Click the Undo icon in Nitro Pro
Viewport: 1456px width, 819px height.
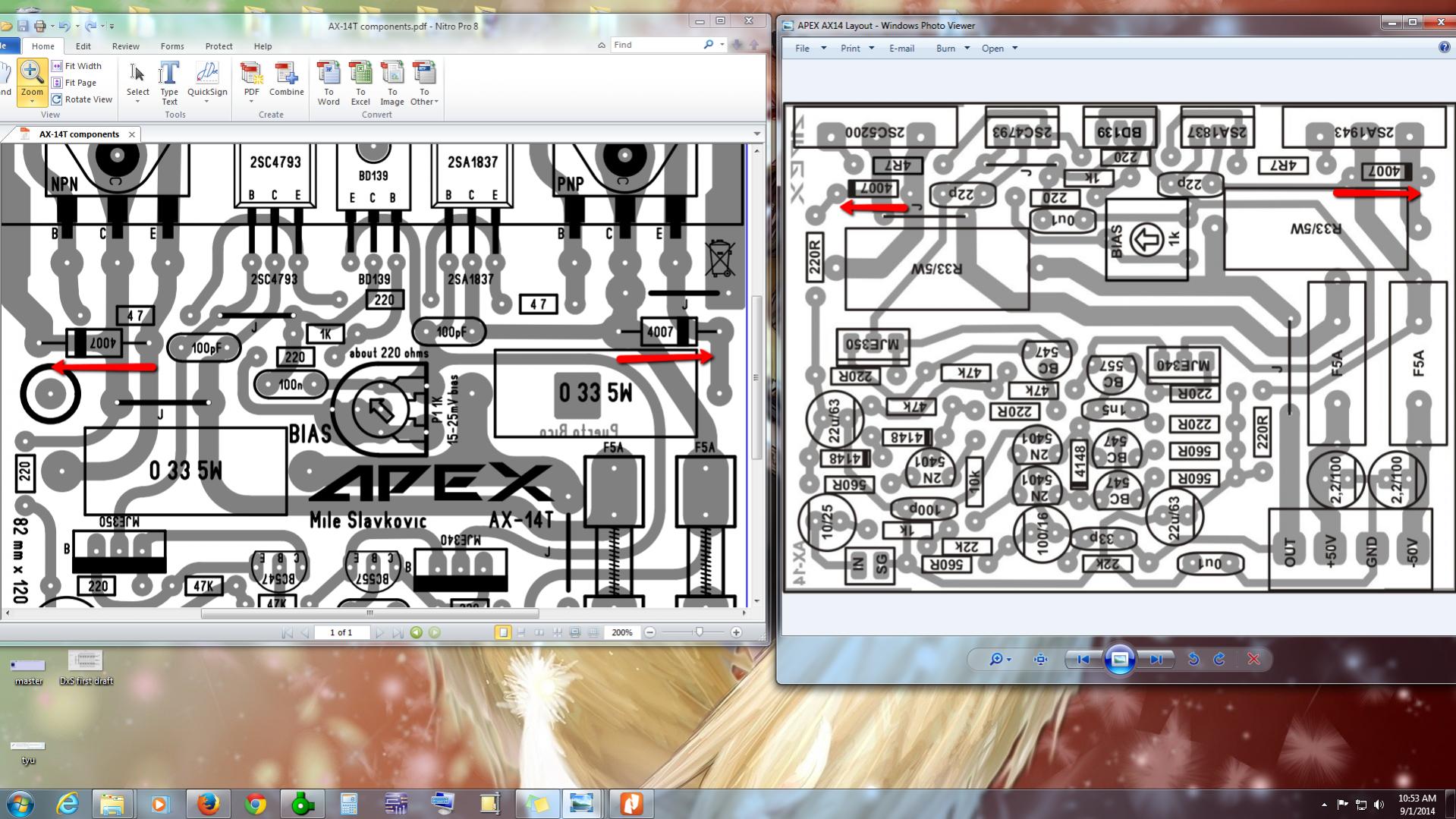[64, 26]
